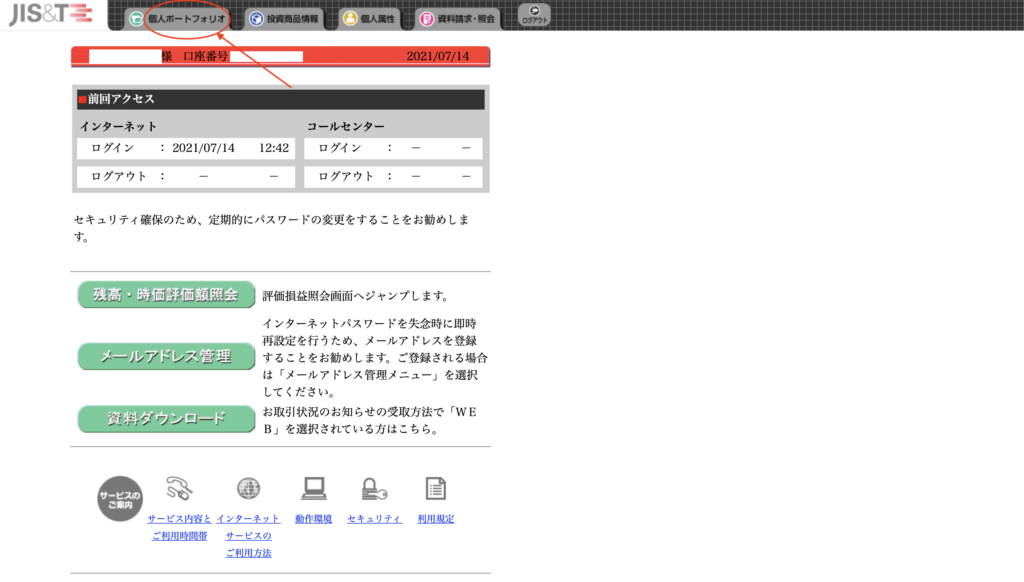Screen dimensions: 1024x582
Task: Click the ログアウト logout button
Action: (534, 15)
